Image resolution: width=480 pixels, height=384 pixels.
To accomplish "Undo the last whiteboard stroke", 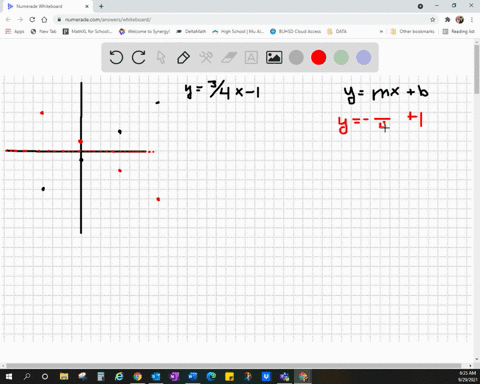I will tap(116, 57).
